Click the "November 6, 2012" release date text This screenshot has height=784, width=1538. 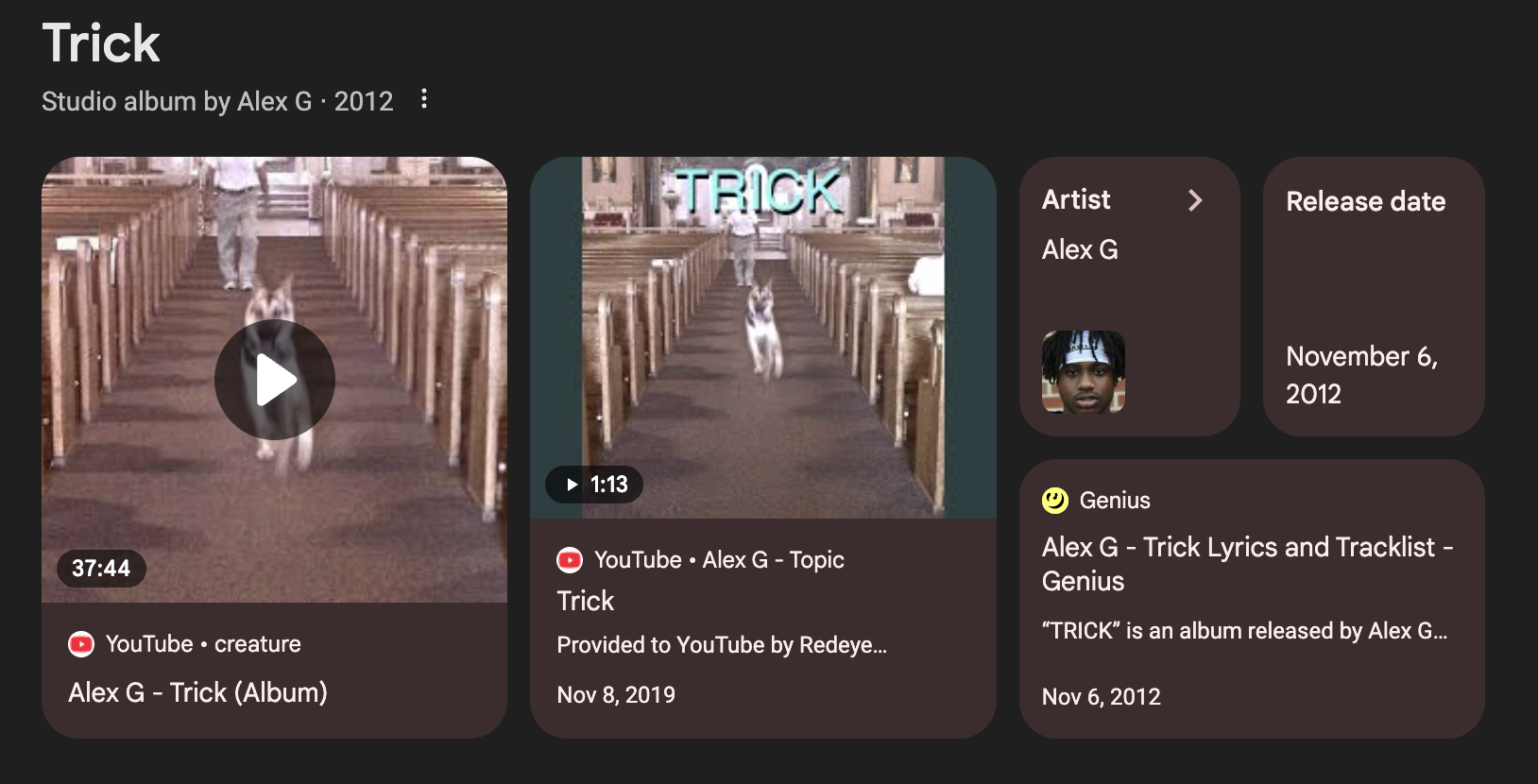coord(1360,375)
